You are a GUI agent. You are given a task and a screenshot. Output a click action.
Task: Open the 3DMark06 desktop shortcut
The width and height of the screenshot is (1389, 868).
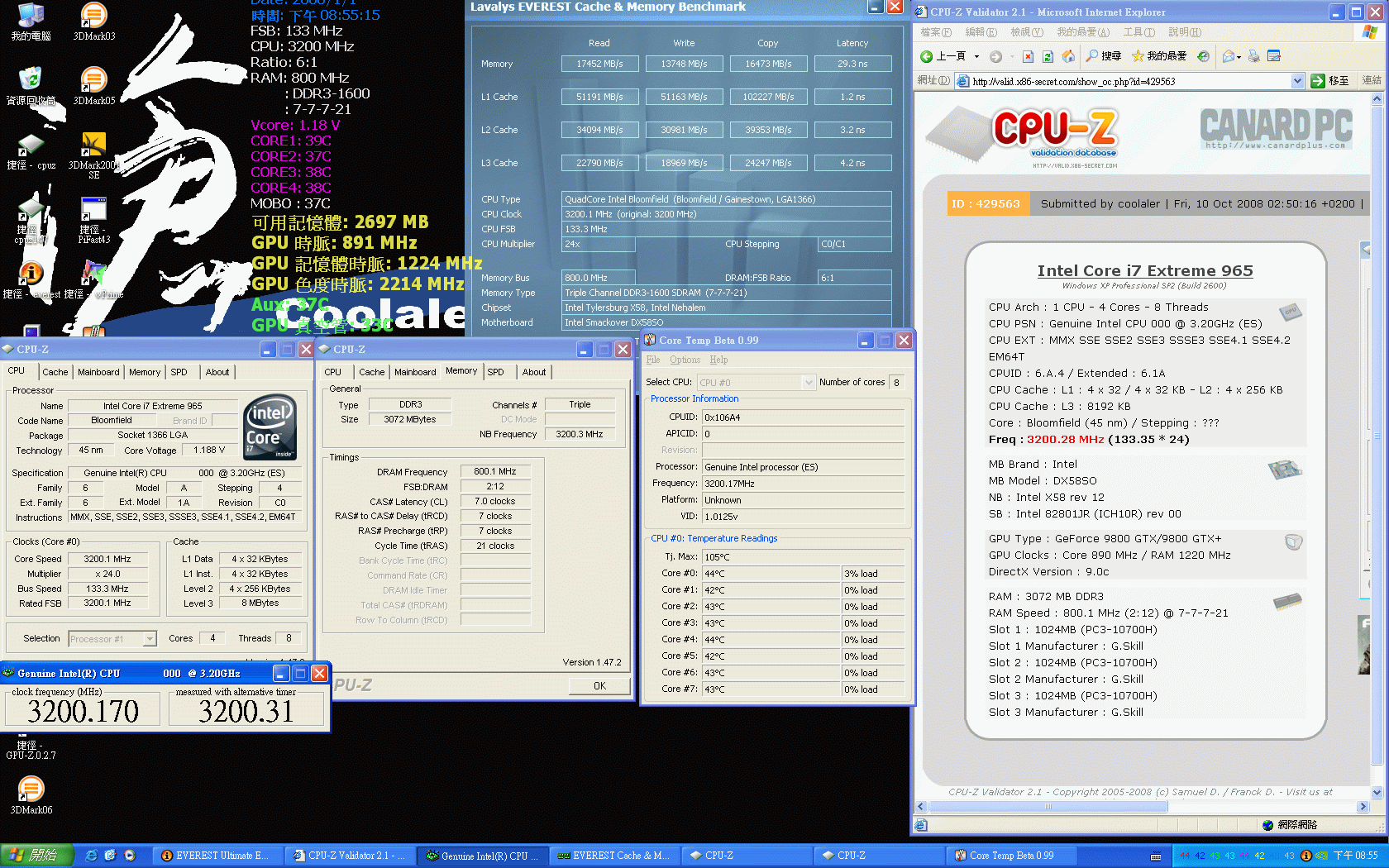[x=31, y=794]
